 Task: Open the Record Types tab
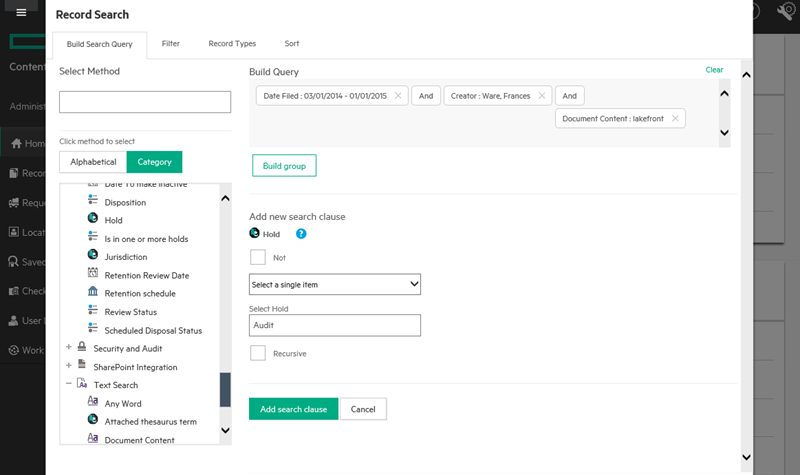pos(232,44)
